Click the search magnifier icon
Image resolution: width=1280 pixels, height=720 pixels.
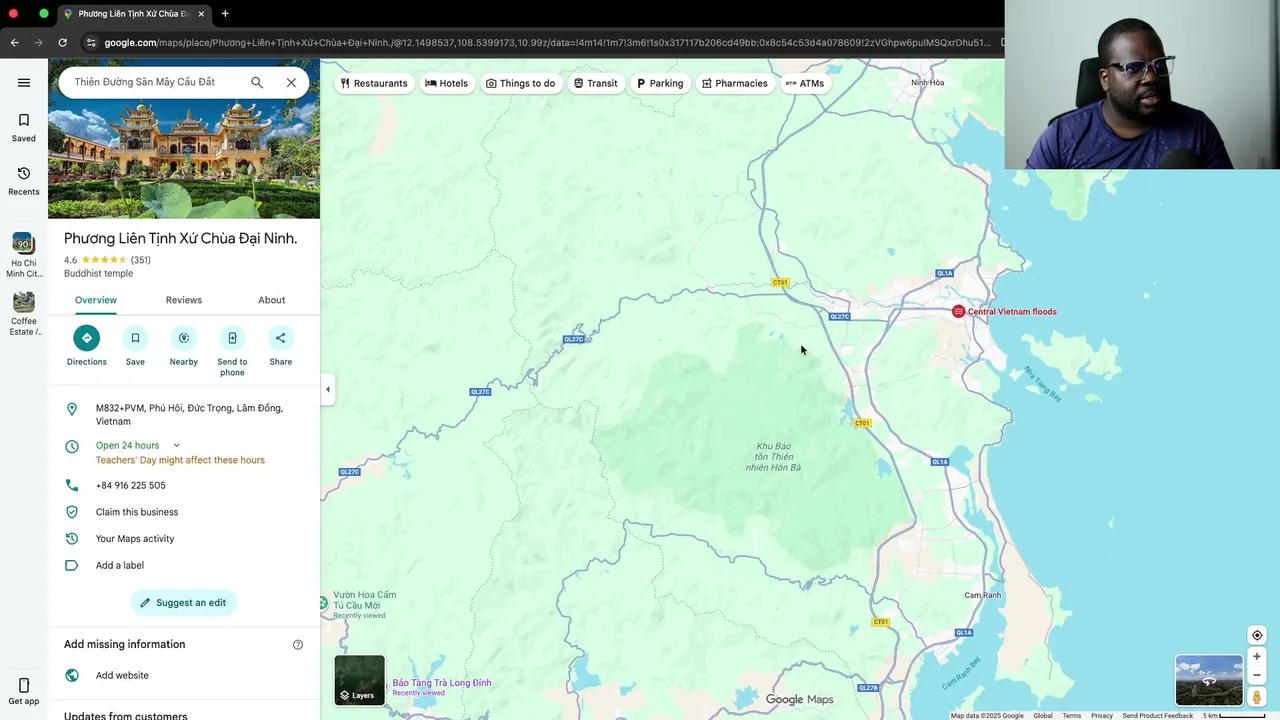[x=257, y=83]
